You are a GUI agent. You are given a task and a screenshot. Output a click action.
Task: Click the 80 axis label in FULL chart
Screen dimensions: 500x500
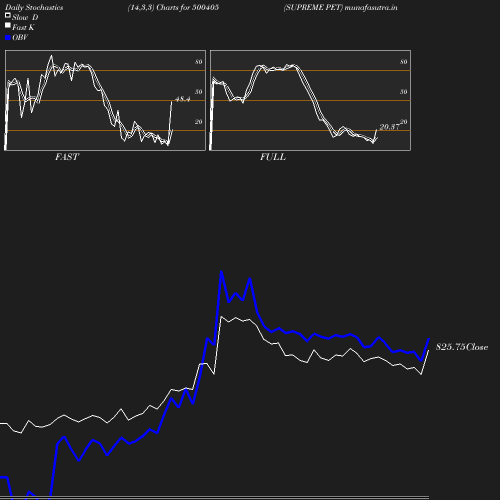pos(404,62)
